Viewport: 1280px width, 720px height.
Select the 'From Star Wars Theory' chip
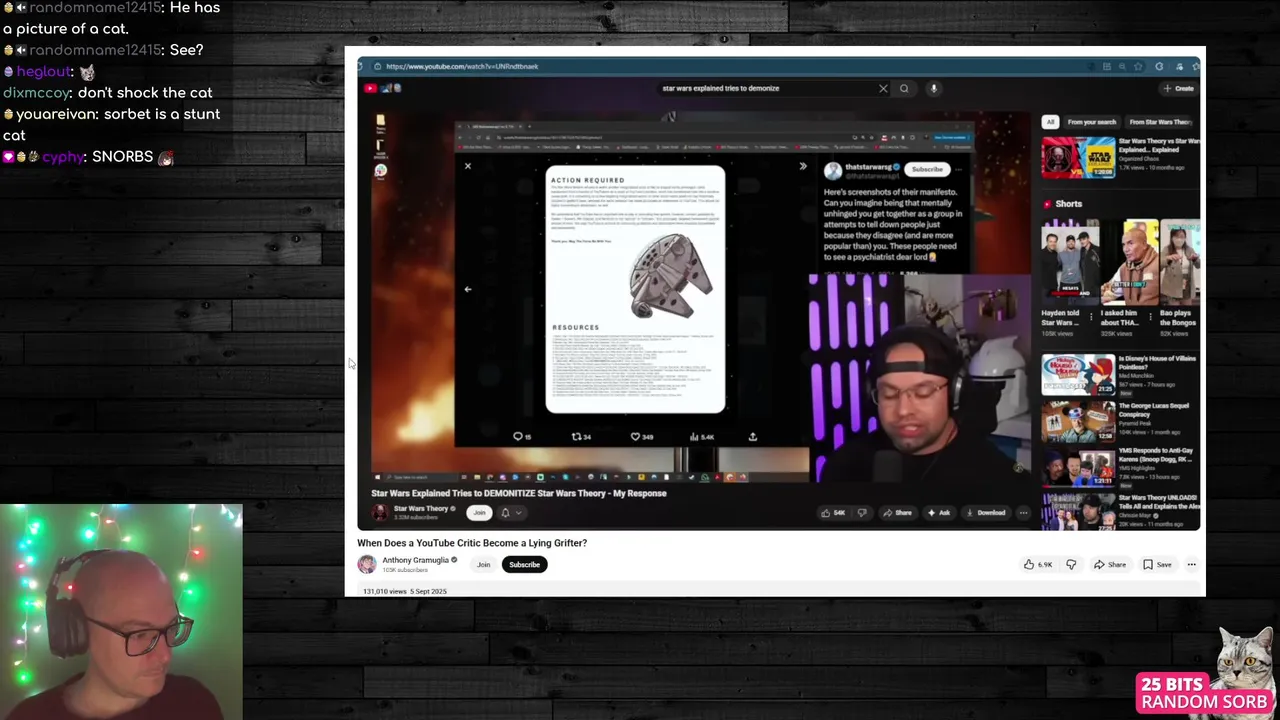(x=1160, y=122)
